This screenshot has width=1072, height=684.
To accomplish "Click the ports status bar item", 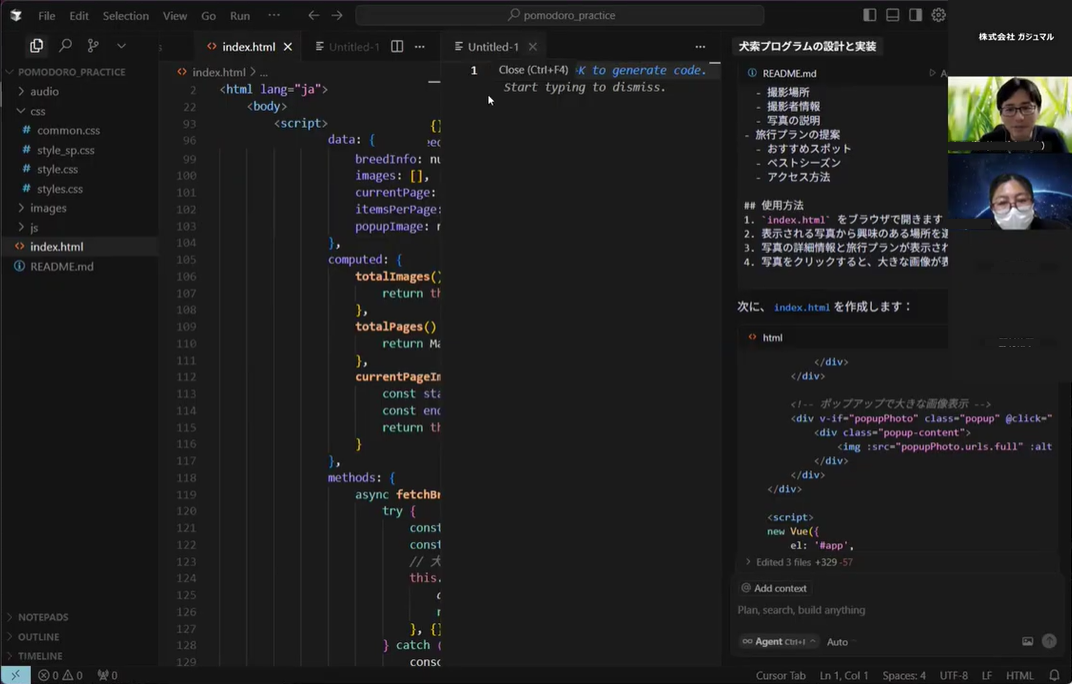I will (x=107, y=675).
